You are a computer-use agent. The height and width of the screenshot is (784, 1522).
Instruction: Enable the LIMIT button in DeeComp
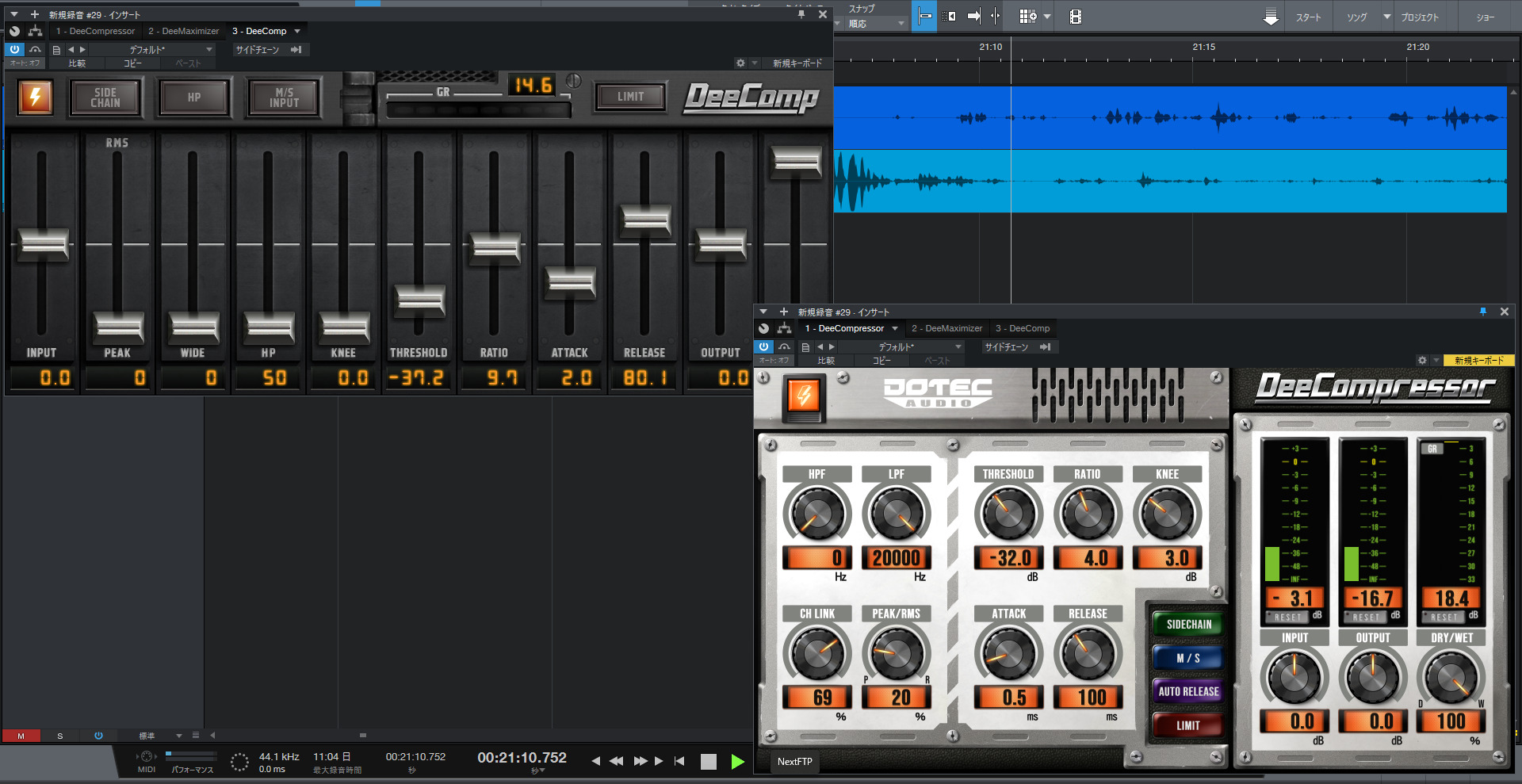tap(631, 97)
